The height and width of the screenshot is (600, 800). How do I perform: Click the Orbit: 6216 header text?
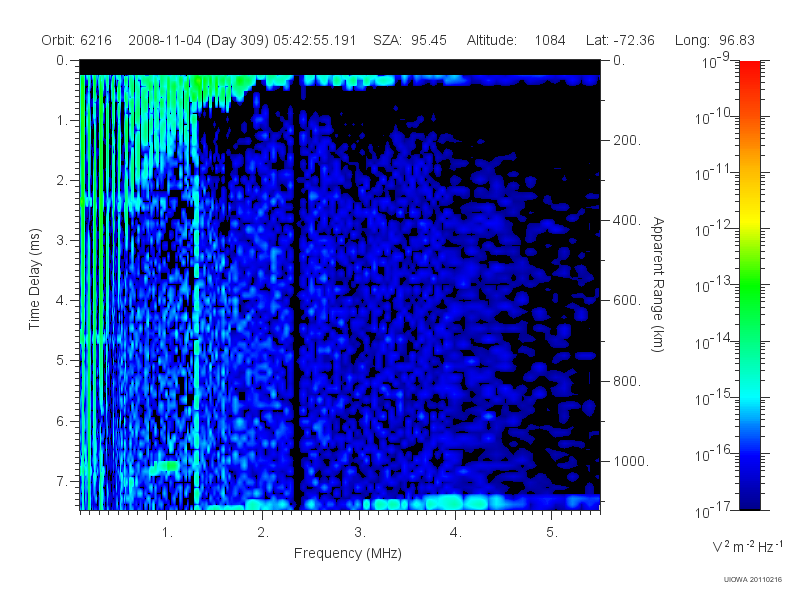pos(77,40)
